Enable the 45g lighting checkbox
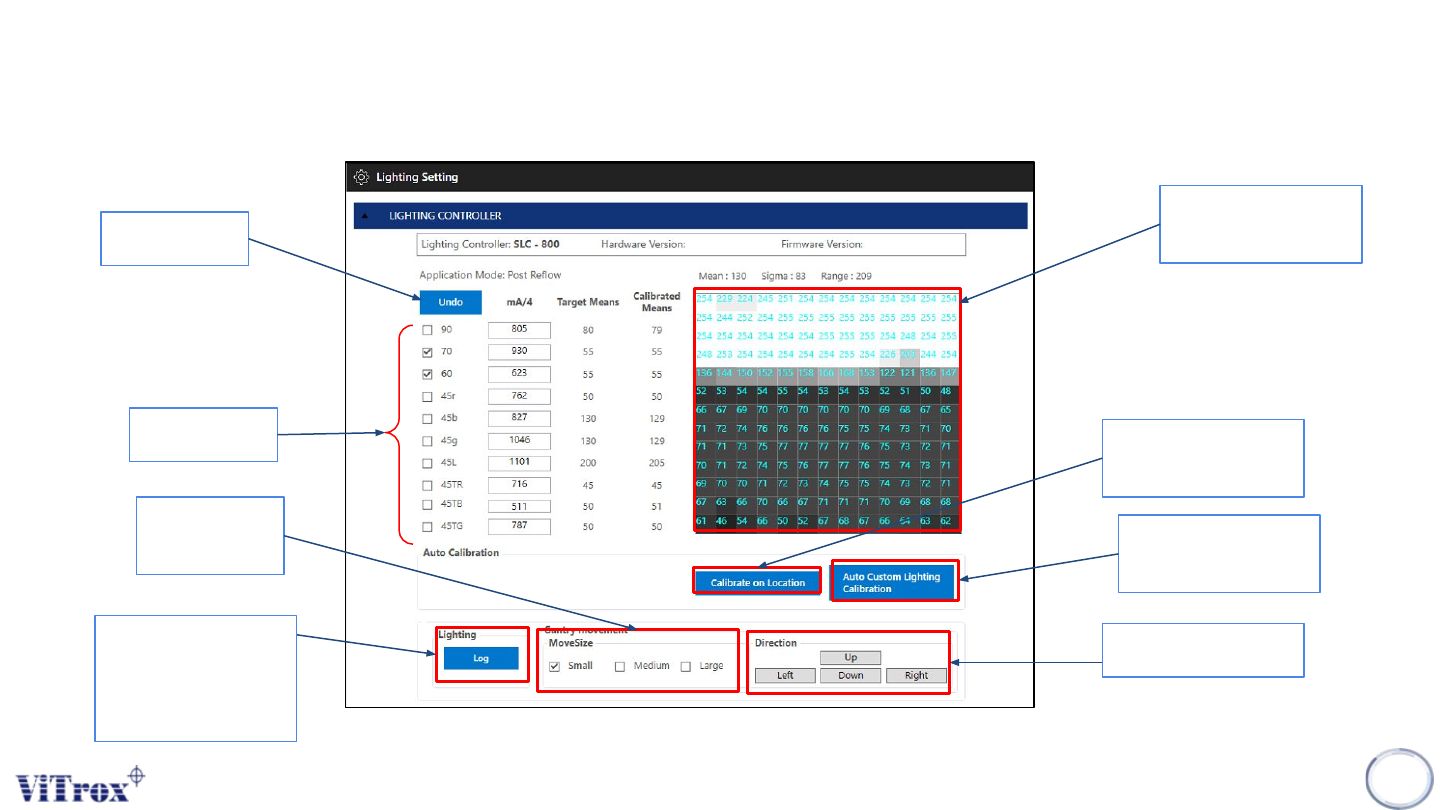The height and width of the screenshot is (810, 1440). tap(427, 440)
